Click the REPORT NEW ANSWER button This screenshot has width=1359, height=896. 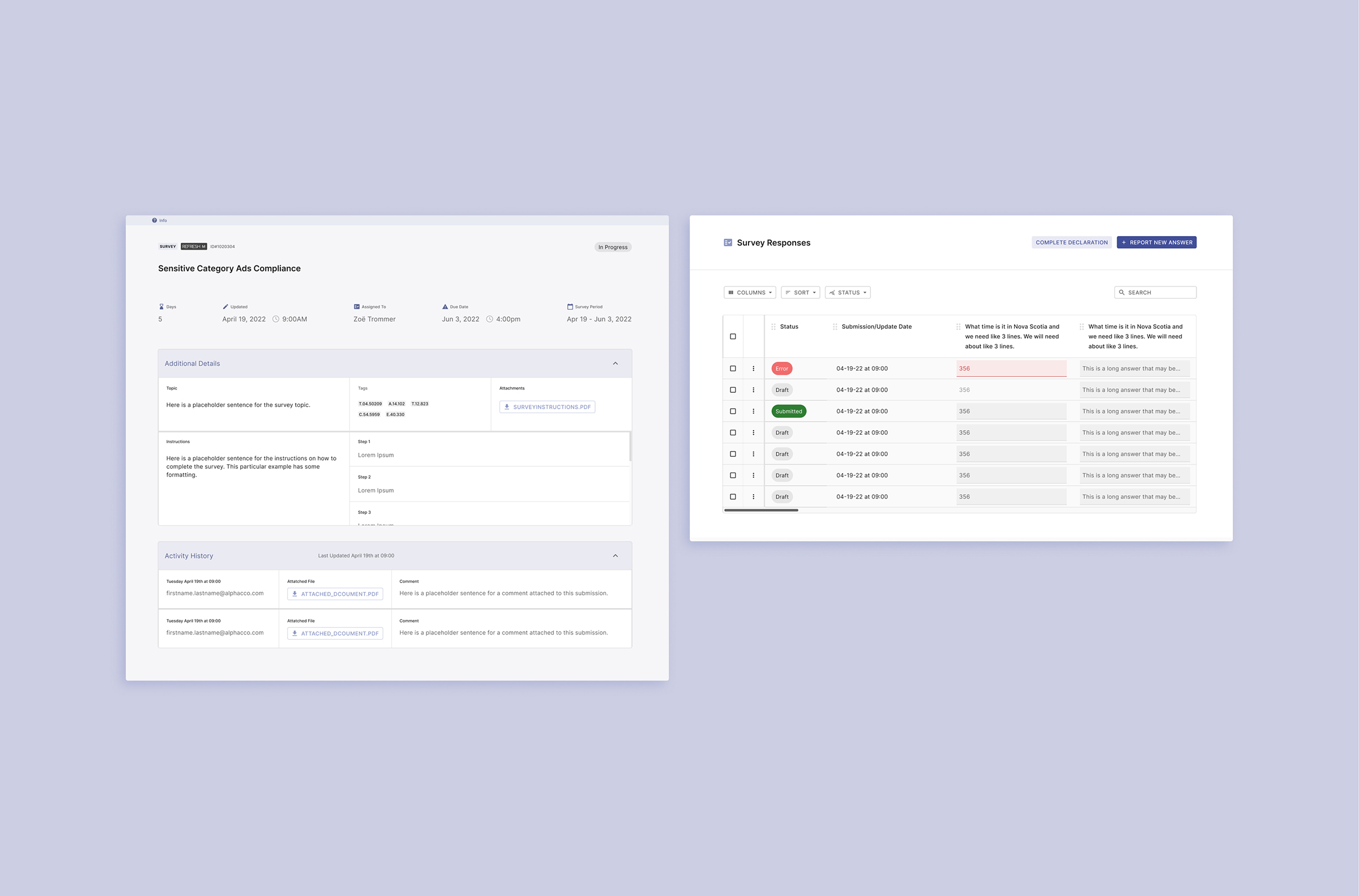pos(1156,243)
